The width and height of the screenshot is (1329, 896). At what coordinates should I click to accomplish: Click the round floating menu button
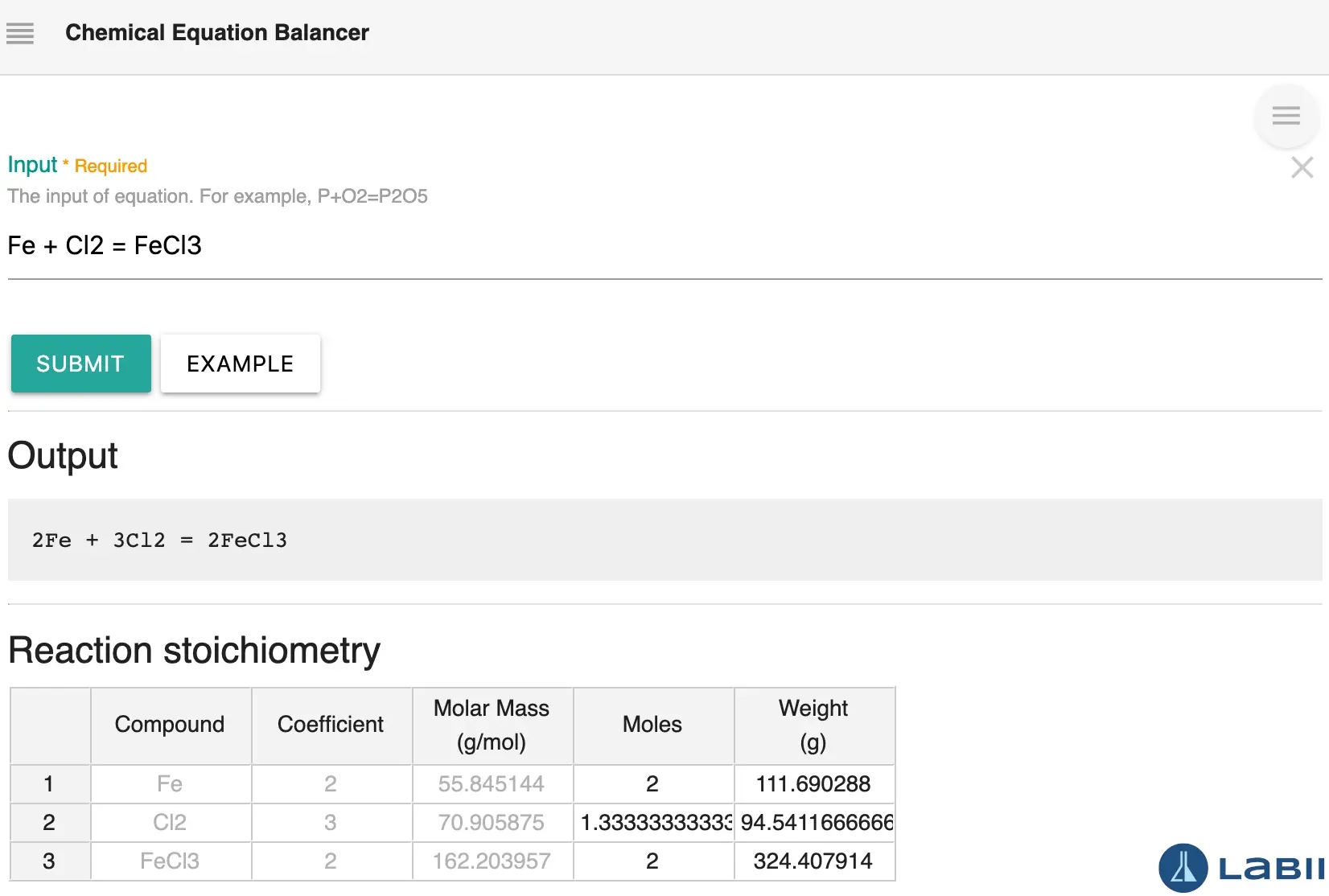pyautogui.click(x=1286, y=116)
